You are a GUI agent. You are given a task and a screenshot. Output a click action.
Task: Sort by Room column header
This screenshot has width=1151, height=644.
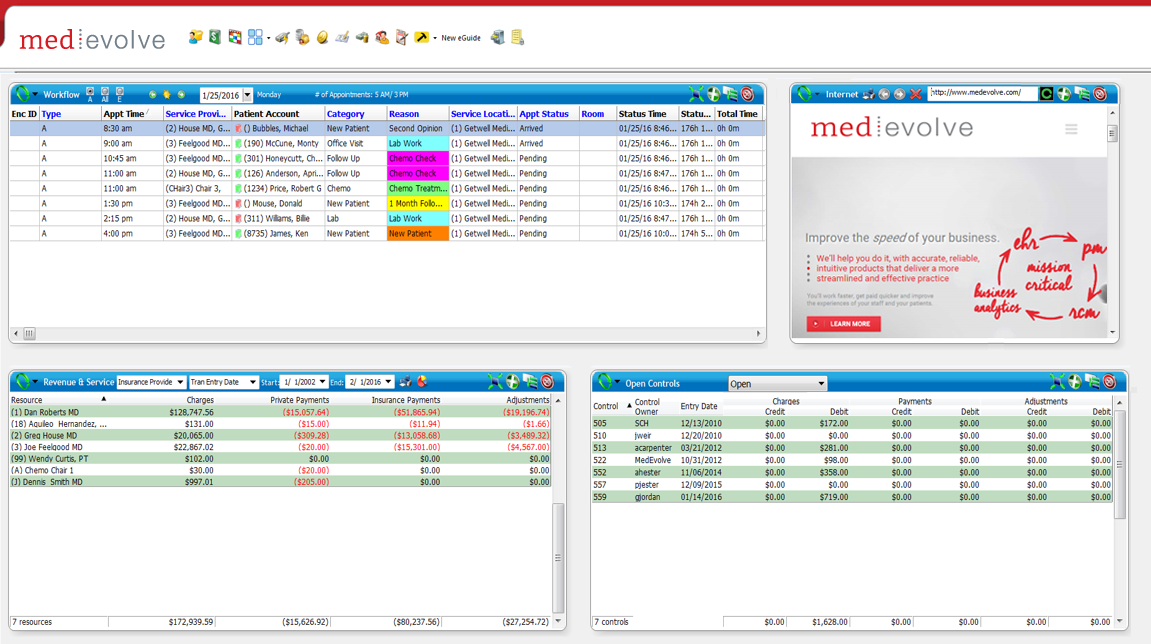pos(598,114)
